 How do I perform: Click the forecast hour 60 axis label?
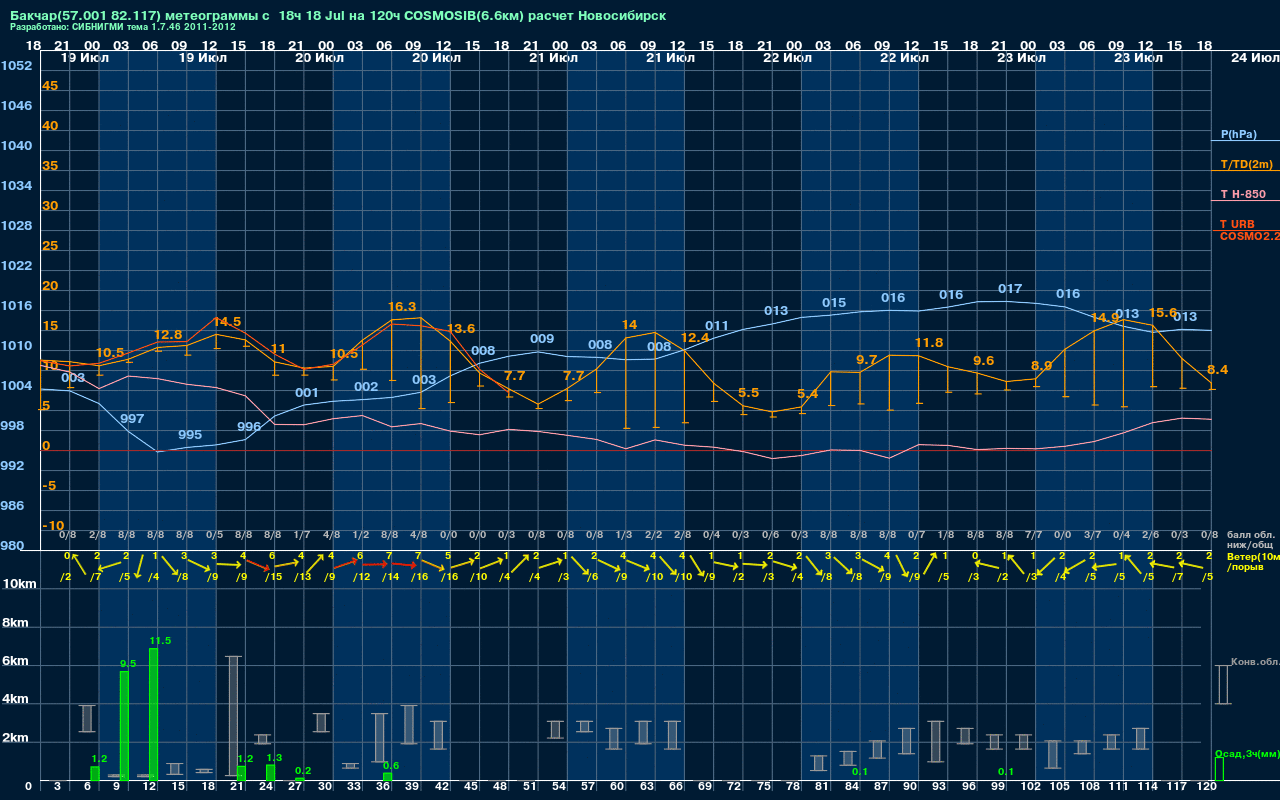point(617,787)
